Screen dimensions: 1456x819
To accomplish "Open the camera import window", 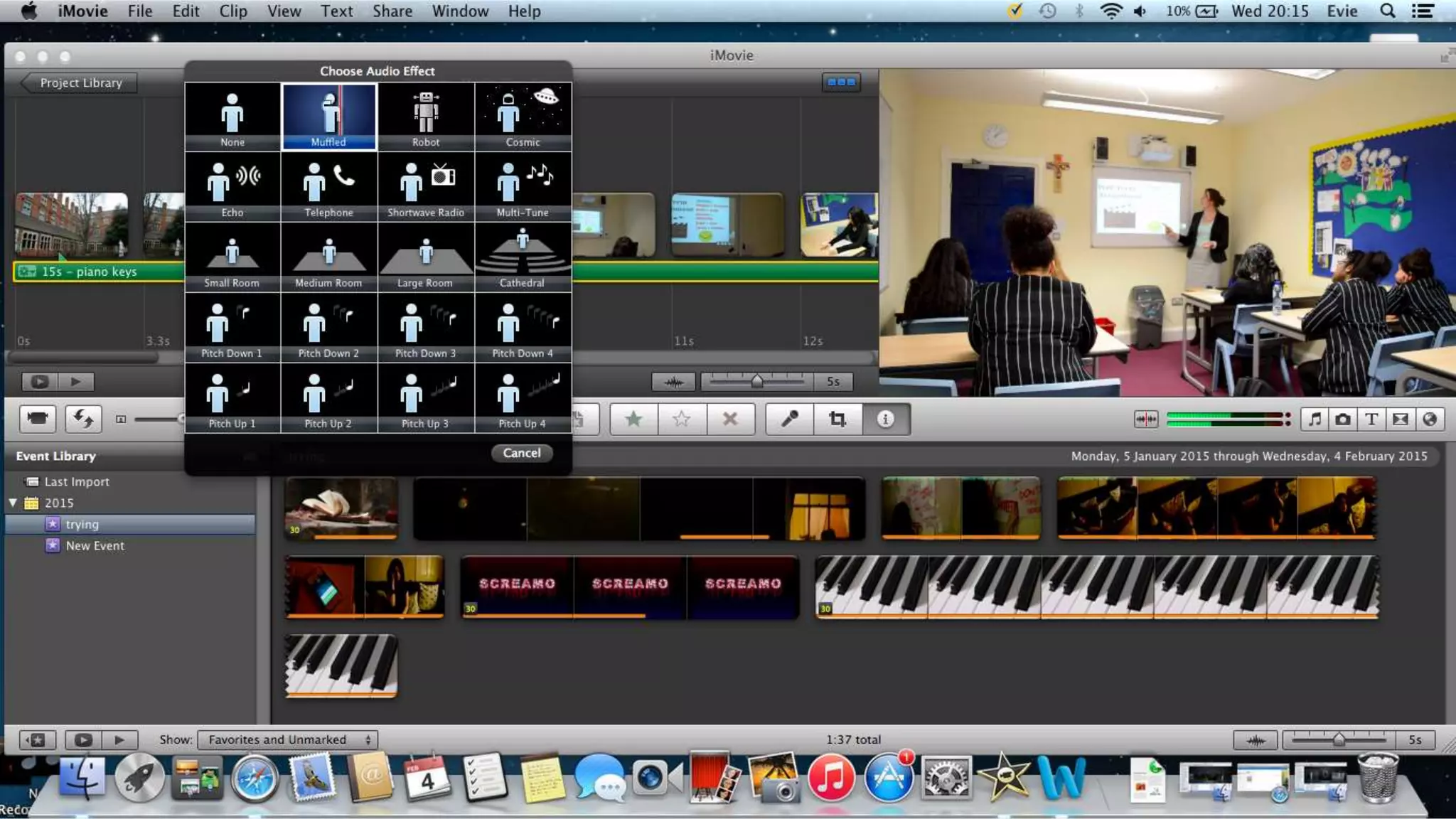I will (38, 419).
